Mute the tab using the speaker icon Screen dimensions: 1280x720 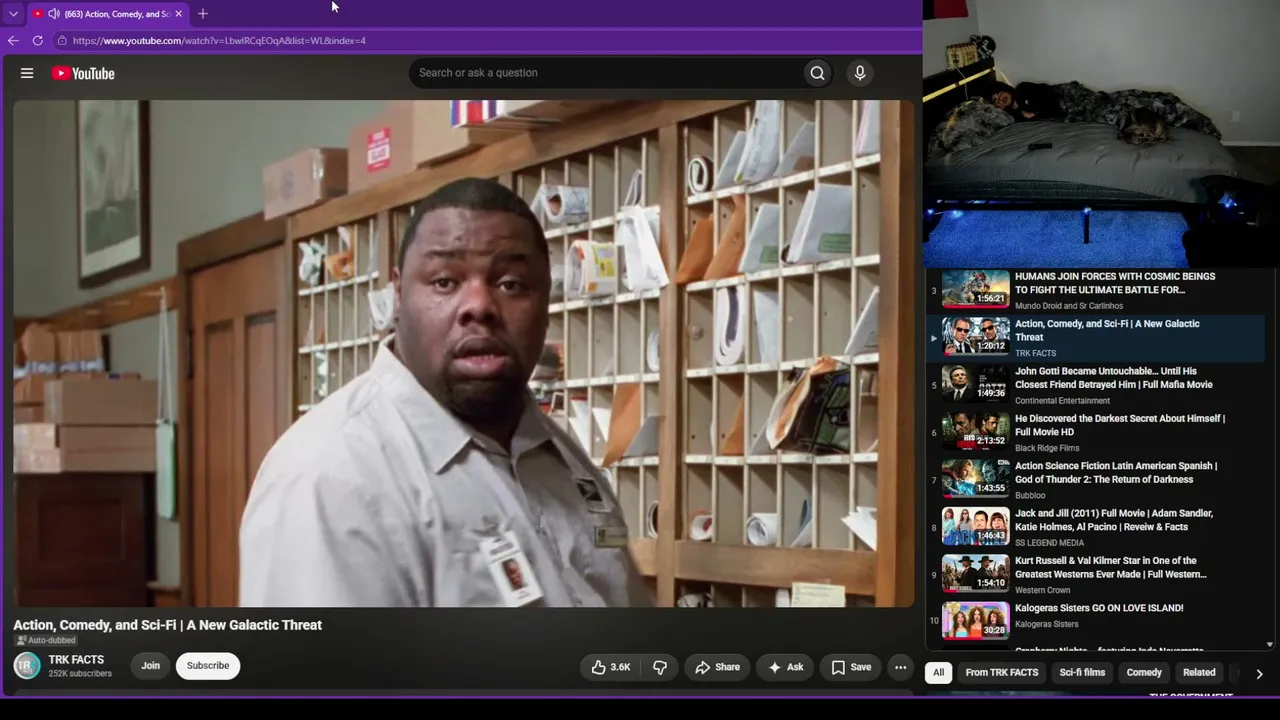(x=53, y=14)
